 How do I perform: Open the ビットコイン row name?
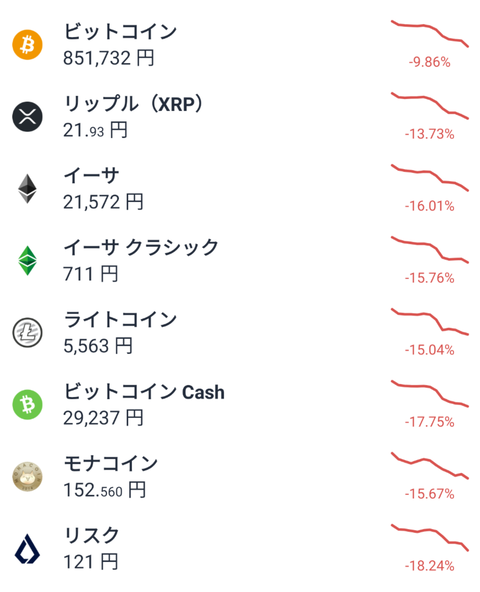tap(120, 31)
